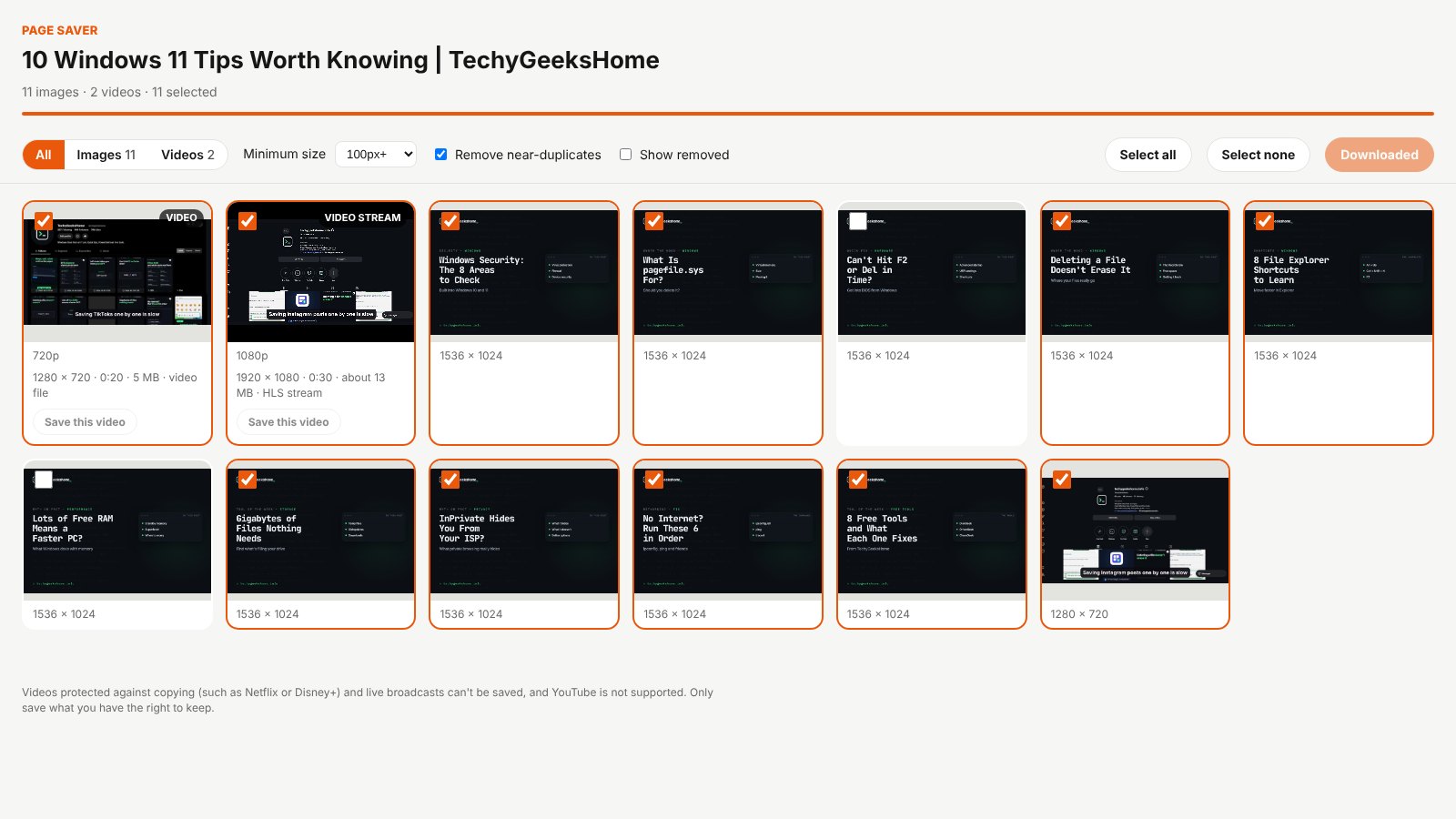Deselect the 8 File Explorer Shortcuts checkbox

click(1265, 221)
